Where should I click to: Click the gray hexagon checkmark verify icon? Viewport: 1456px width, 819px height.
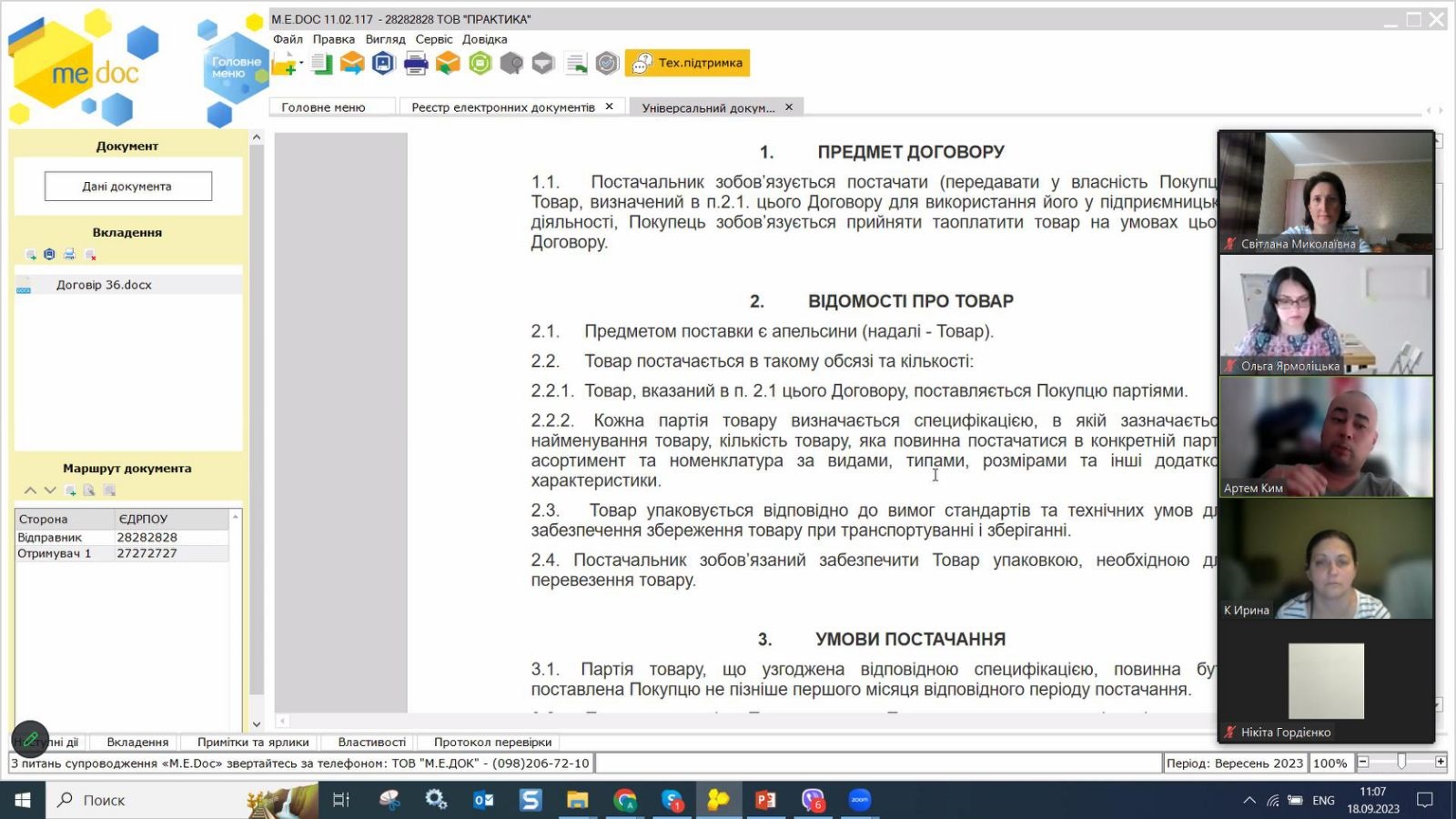(x=607, y=63)
